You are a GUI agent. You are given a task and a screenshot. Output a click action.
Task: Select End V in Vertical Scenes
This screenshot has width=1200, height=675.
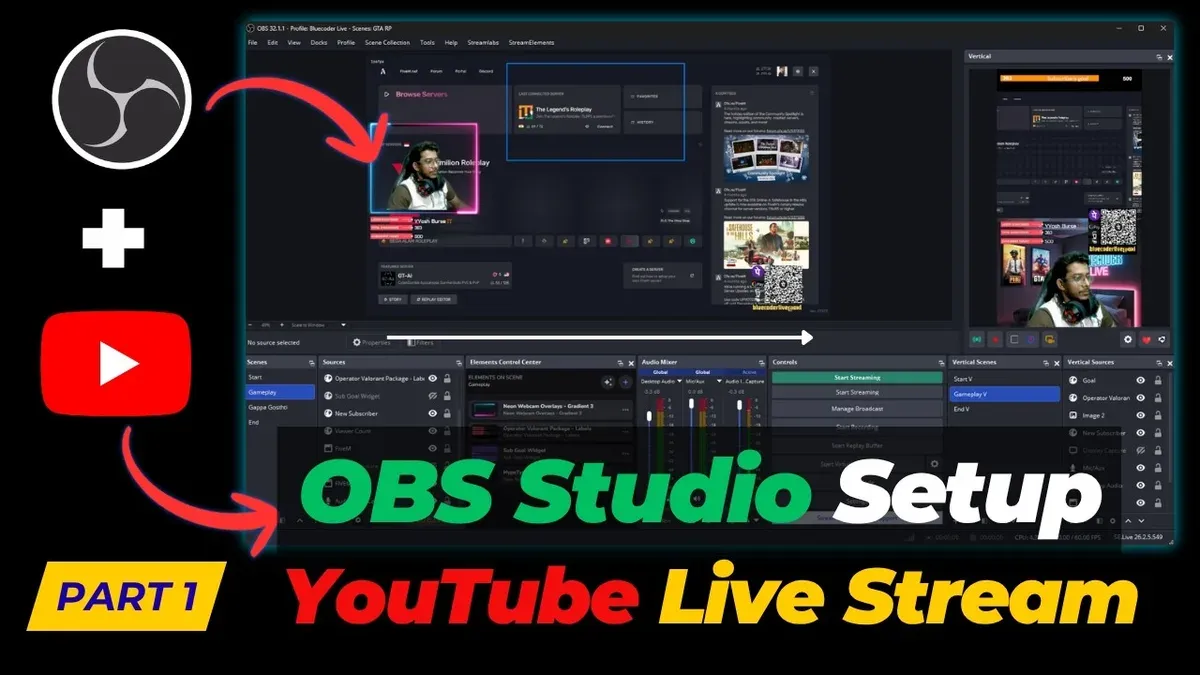click(1005, 409)
